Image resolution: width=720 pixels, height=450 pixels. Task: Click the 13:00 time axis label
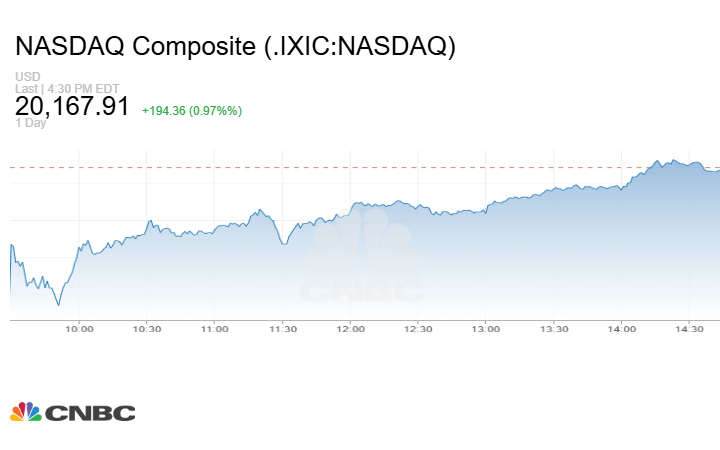pos(486,329)
